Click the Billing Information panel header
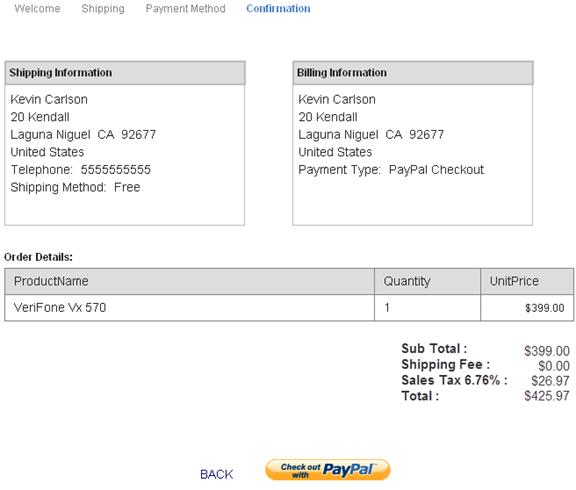The height and width of the screenshot is (490, 576). [413, 73]
